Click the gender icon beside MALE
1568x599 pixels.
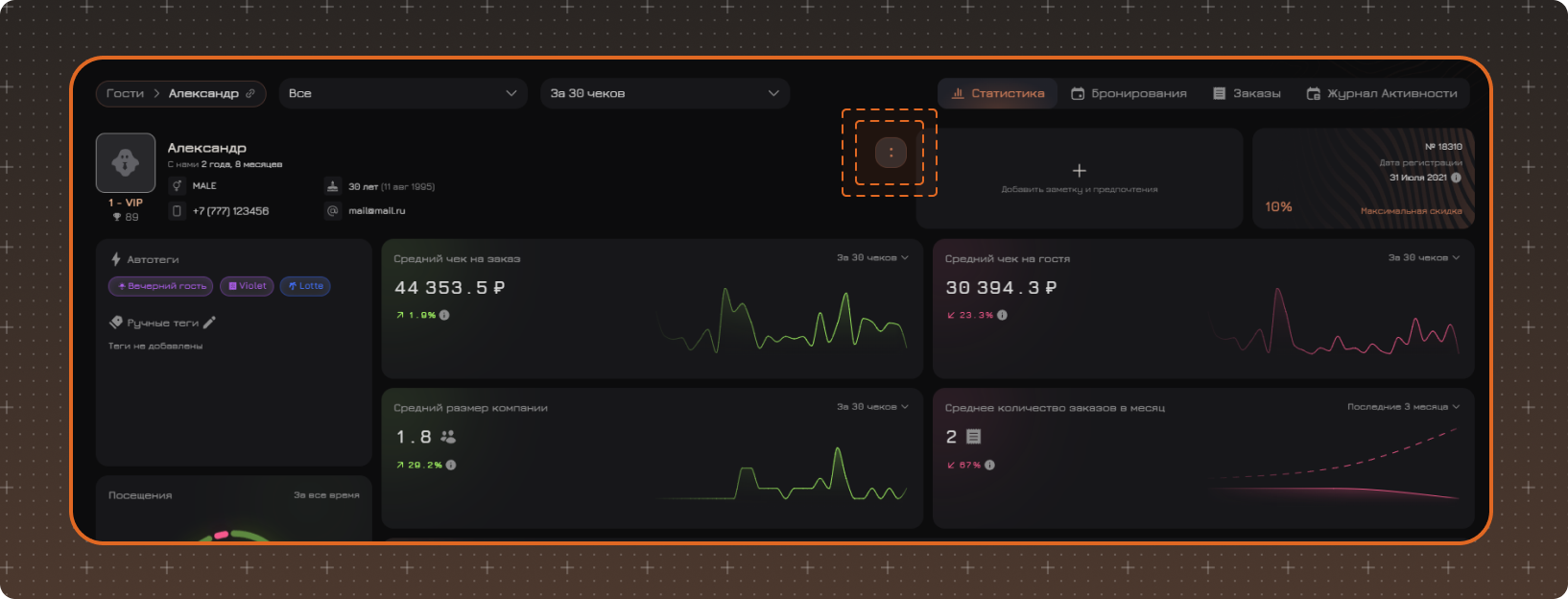click(177, 186)
